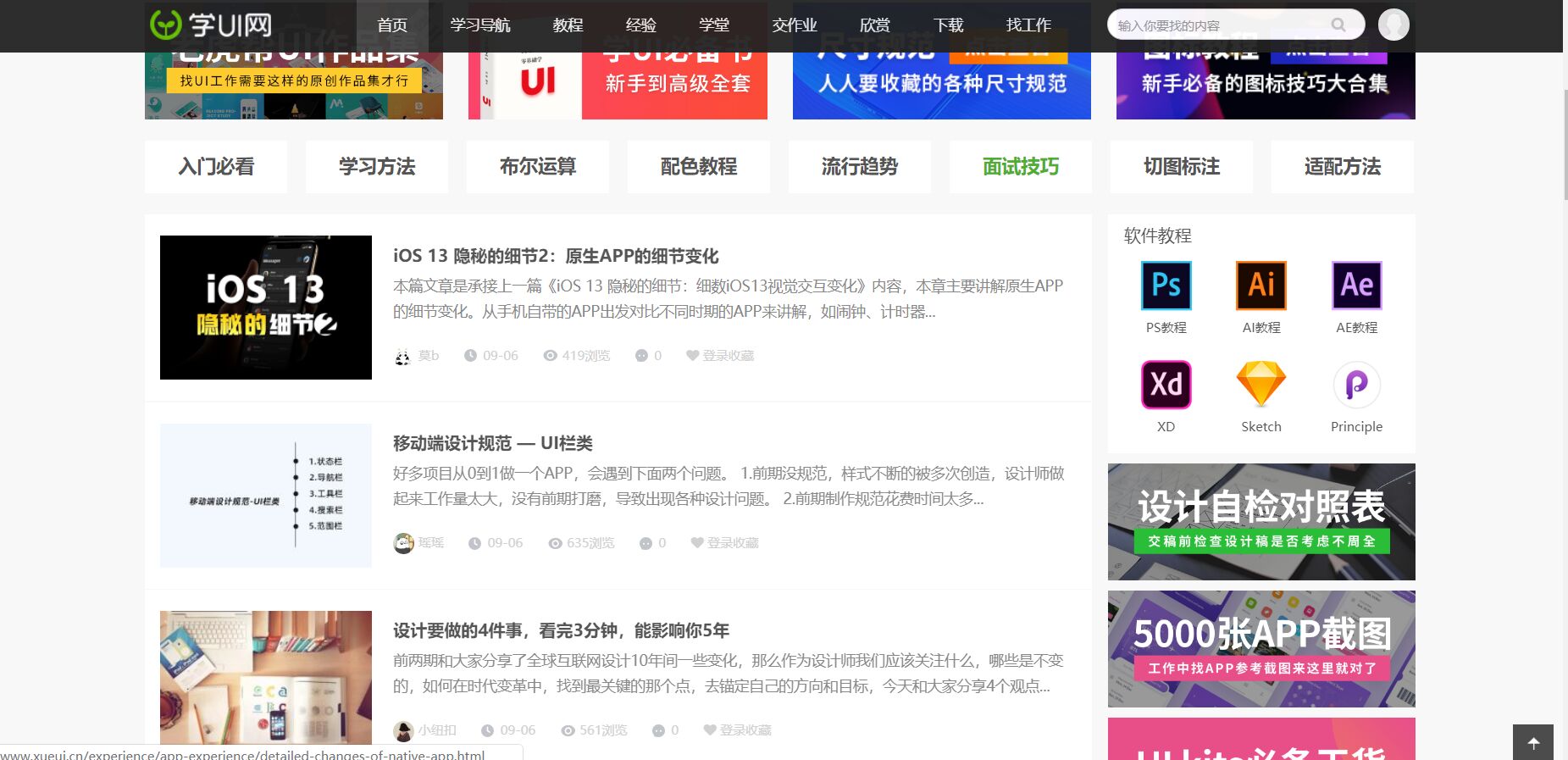Open the 新手必备的图标技巧大合集 banner
Image resolution: width=1568 pixels, height=760 pixels.
coord(1266,86)
